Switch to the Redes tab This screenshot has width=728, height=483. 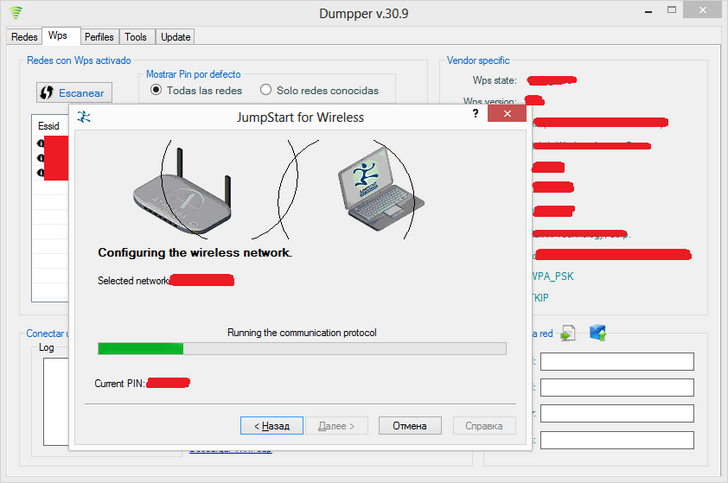click(x=24, y=37)
